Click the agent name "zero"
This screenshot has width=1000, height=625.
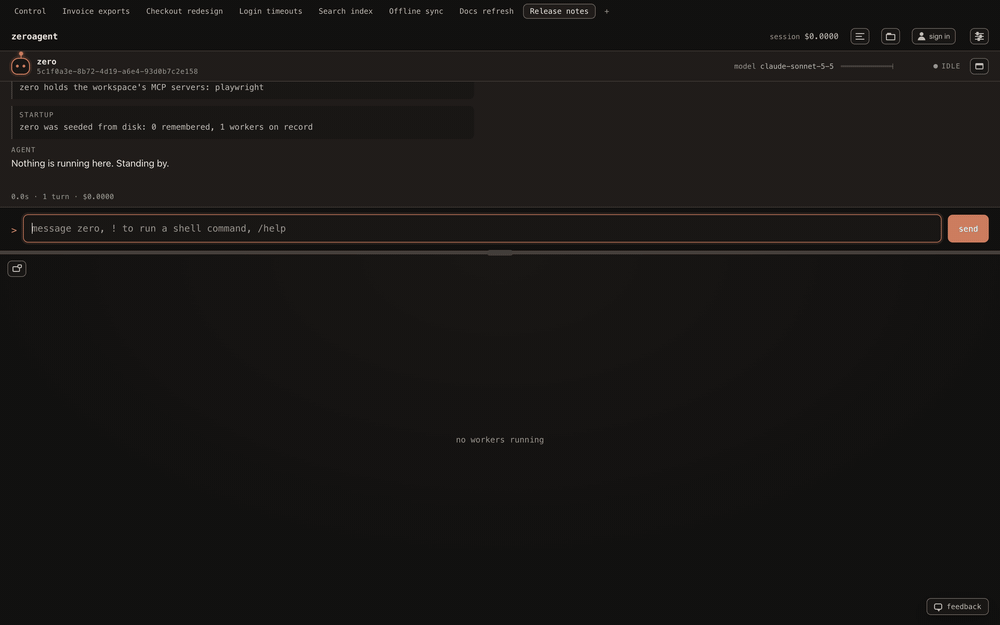(x=47, y=61)
